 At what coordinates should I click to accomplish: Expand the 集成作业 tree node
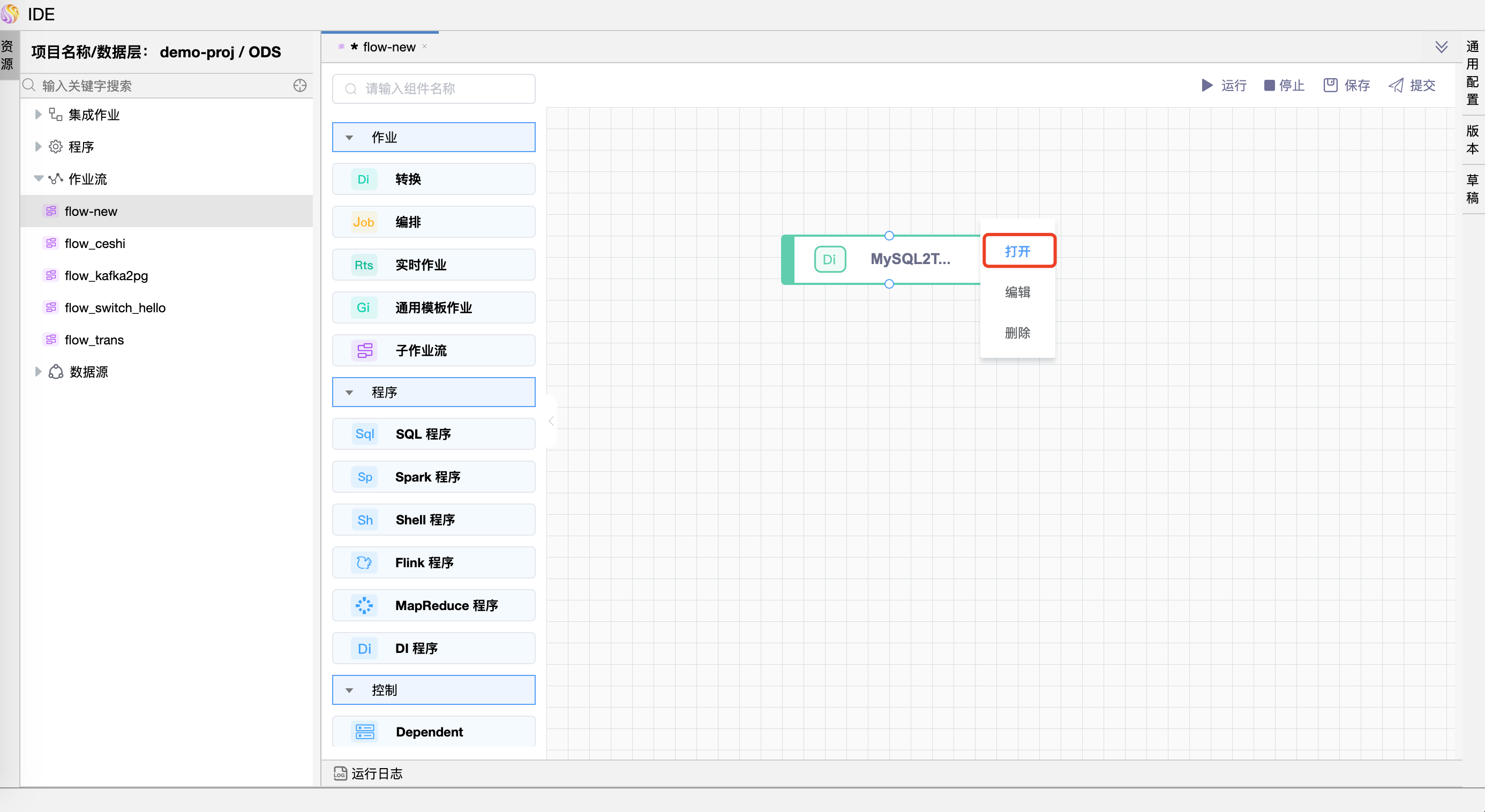pyautogui.click(x=38, y=115)
